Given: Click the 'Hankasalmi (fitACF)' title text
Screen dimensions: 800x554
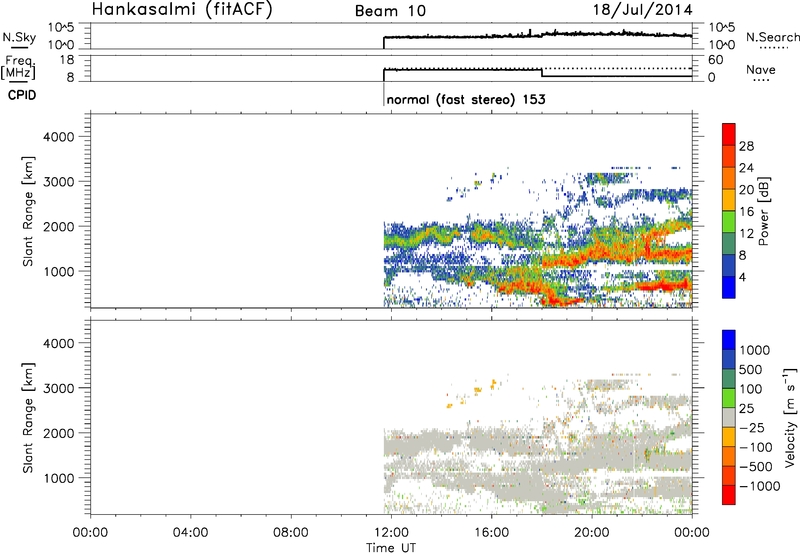Looking at the screenshot, I should coord(182,9).
